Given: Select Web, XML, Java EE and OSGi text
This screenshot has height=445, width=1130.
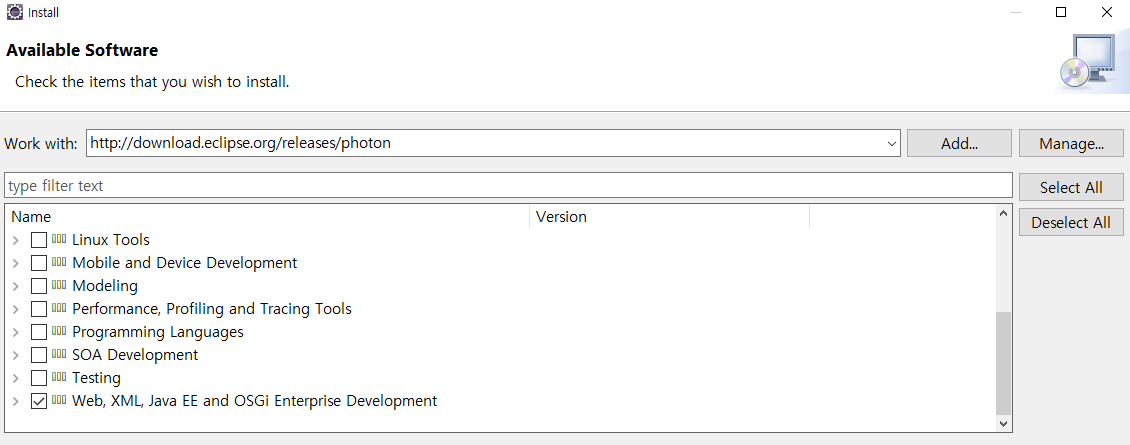Looking at the screenshot, I should pyautogui.click(x=254, y=400).
